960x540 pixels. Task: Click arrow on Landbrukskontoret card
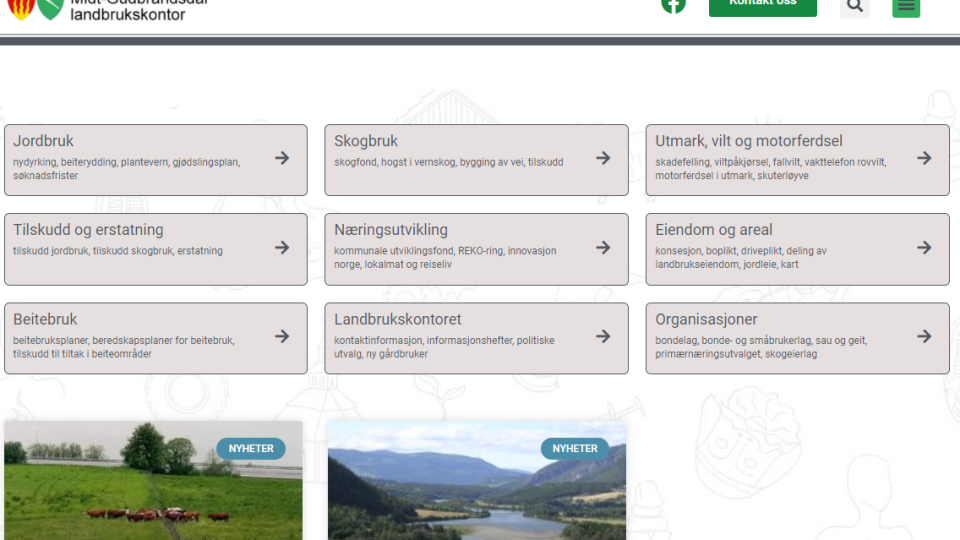pyautogui.click(x=603, y=336)
